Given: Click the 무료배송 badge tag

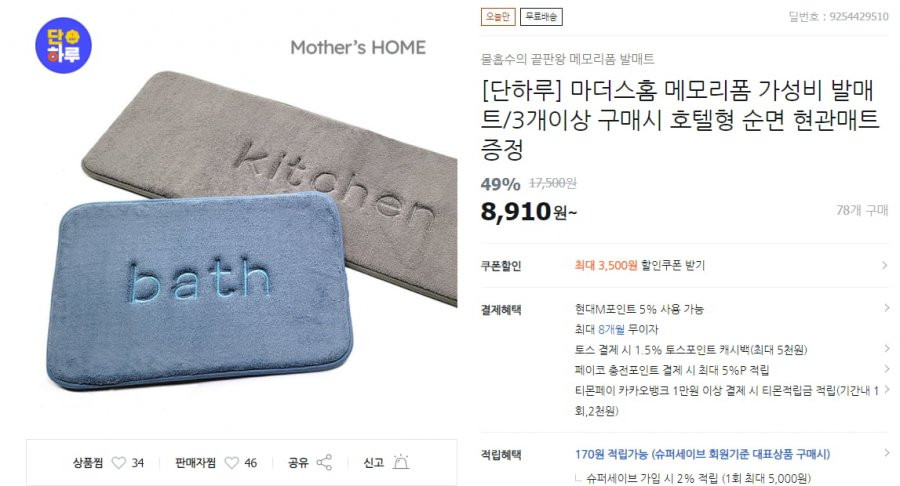Looking at the screenshot, I should click(x=541, y=17).
